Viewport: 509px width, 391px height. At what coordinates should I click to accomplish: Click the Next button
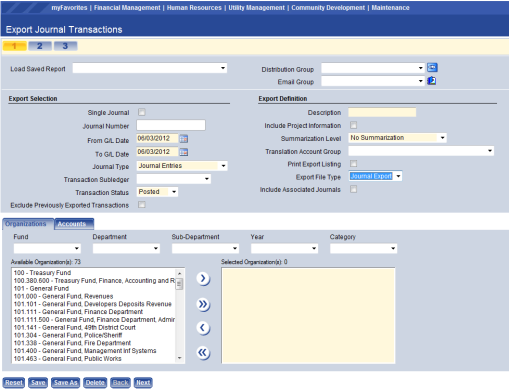[x=143, y=383]
